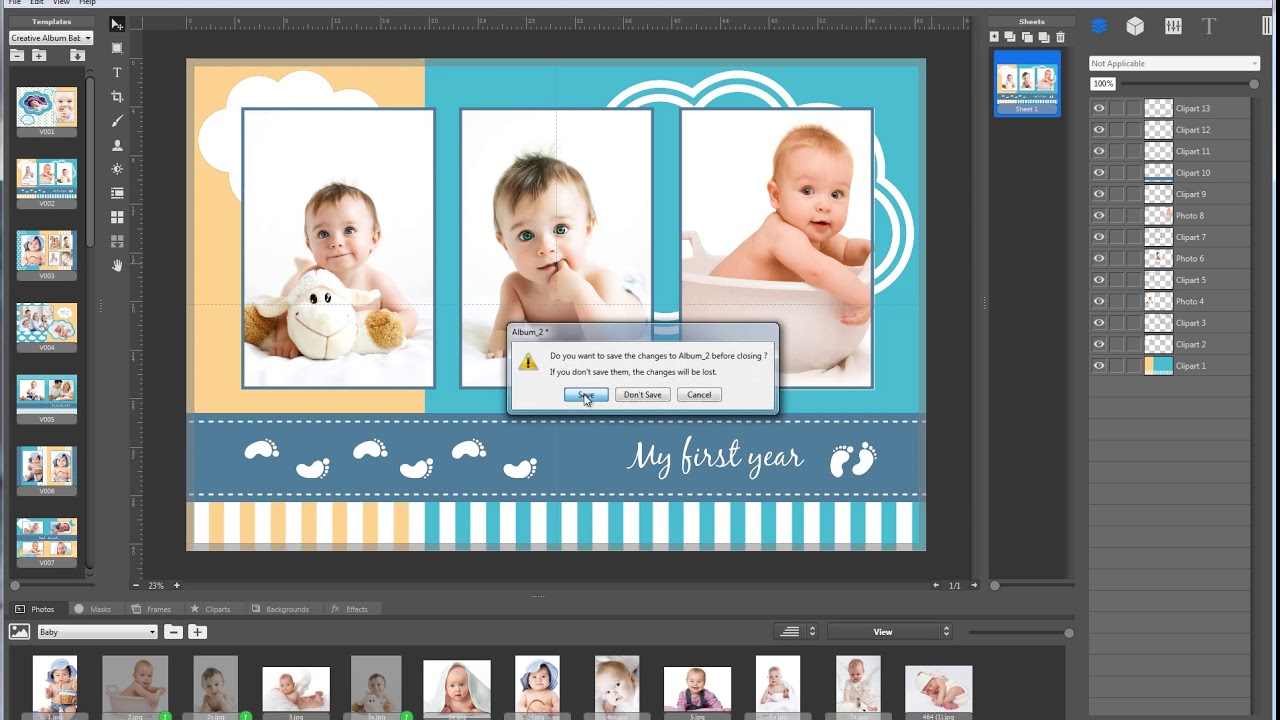Hide the Photo 4 layer
This screenshot has width=1280, height=720.
1099,302
